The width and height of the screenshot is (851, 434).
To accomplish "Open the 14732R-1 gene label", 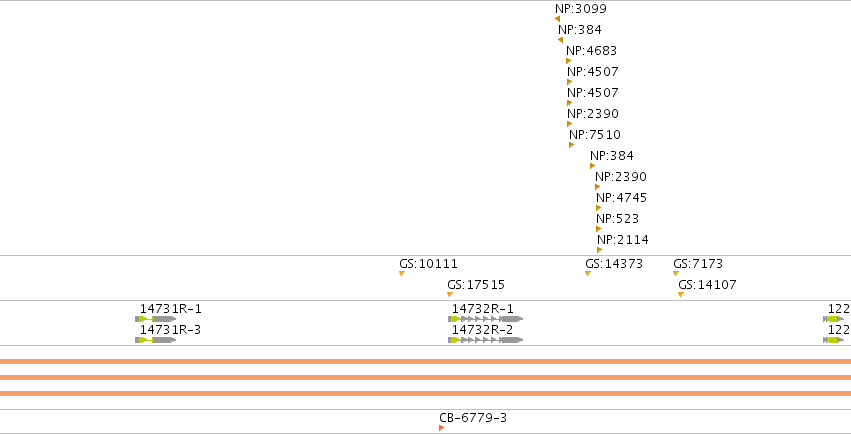I will (482, 309).
